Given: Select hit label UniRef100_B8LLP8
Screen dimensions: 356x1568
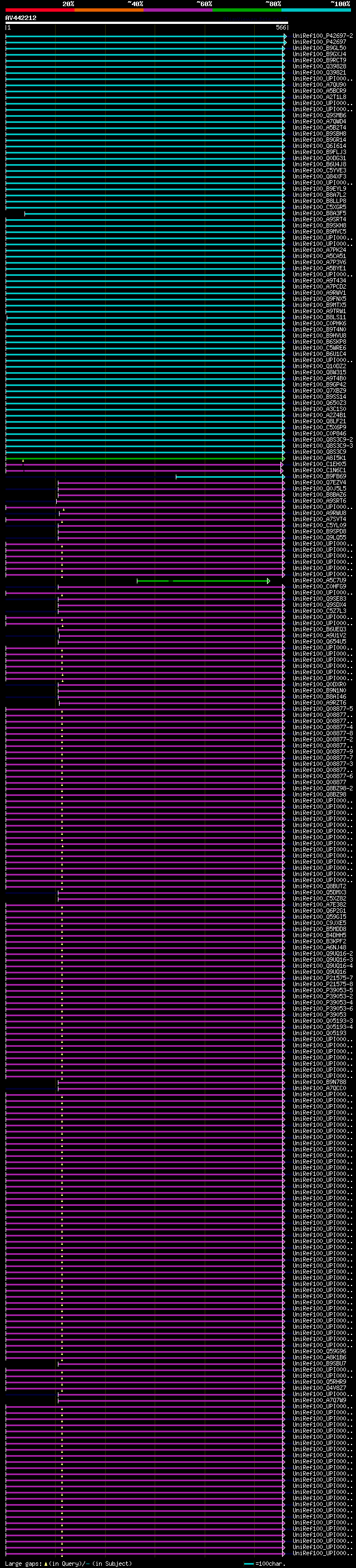Looking at the screenshot, I should (319, 201).
